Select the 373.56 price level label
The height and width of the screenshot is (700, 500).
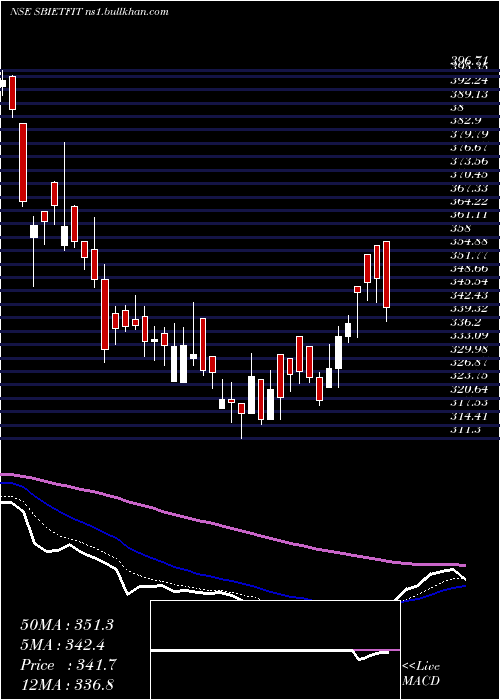click(468, 161)
